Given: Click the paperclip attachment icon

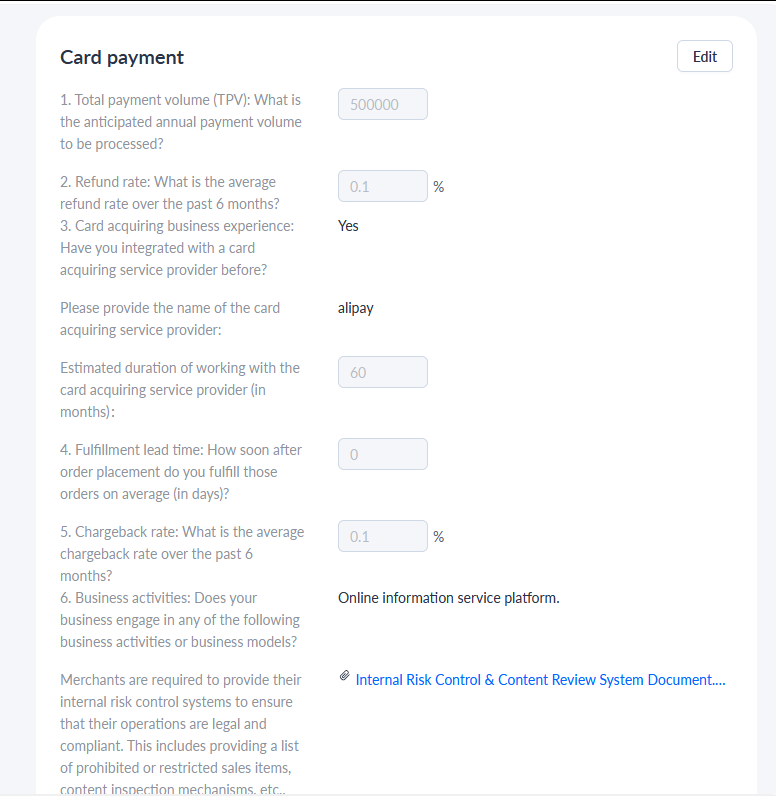Looking at the screenshot, I should click(345, 676).
